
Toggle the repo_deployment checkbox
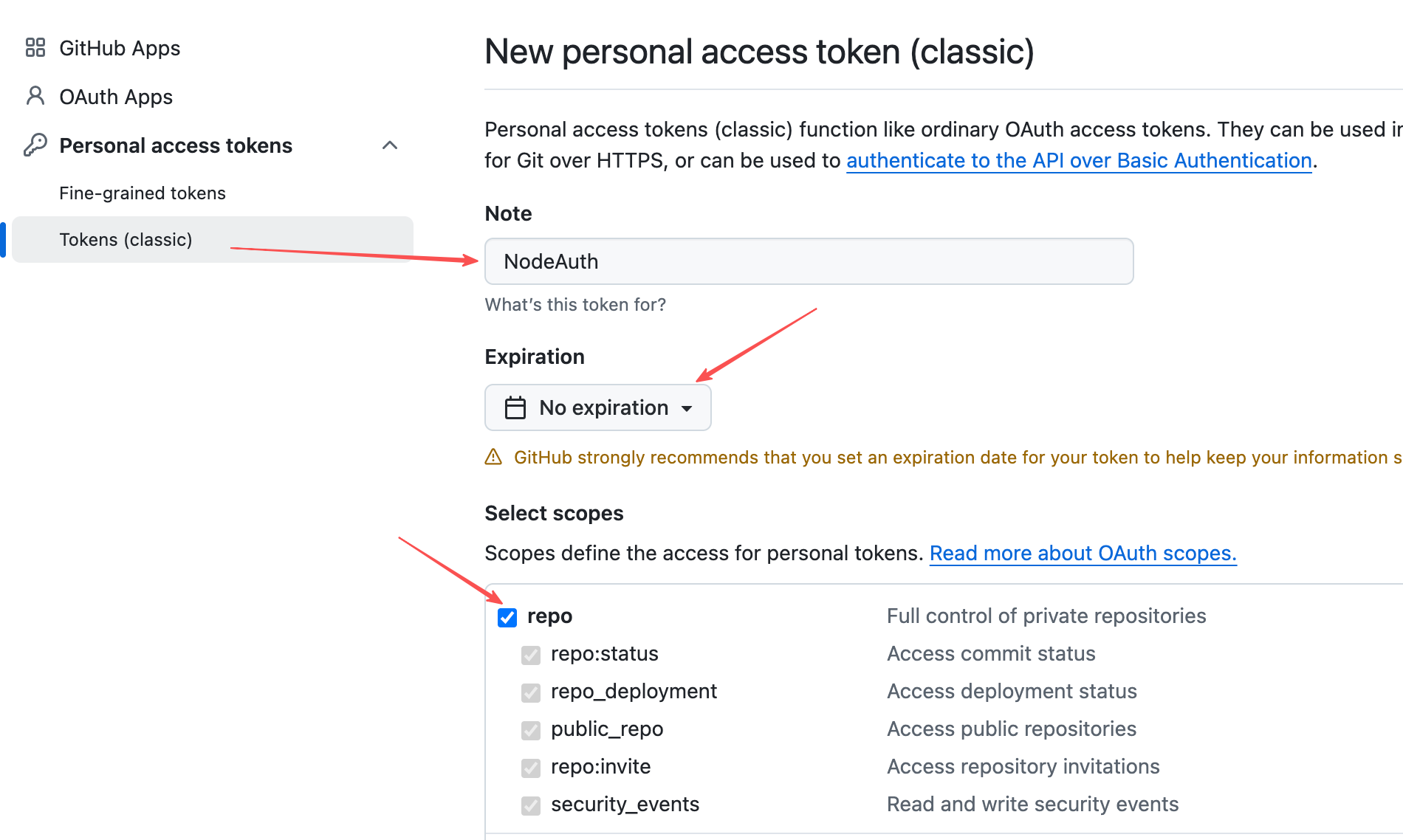tap(531, 692)
